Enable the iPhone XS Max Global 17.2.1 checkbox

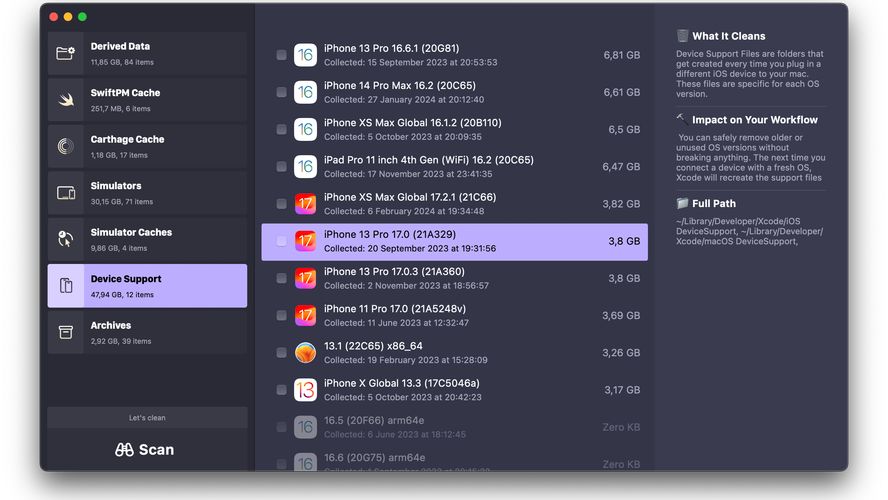click(x=281, y=204)
